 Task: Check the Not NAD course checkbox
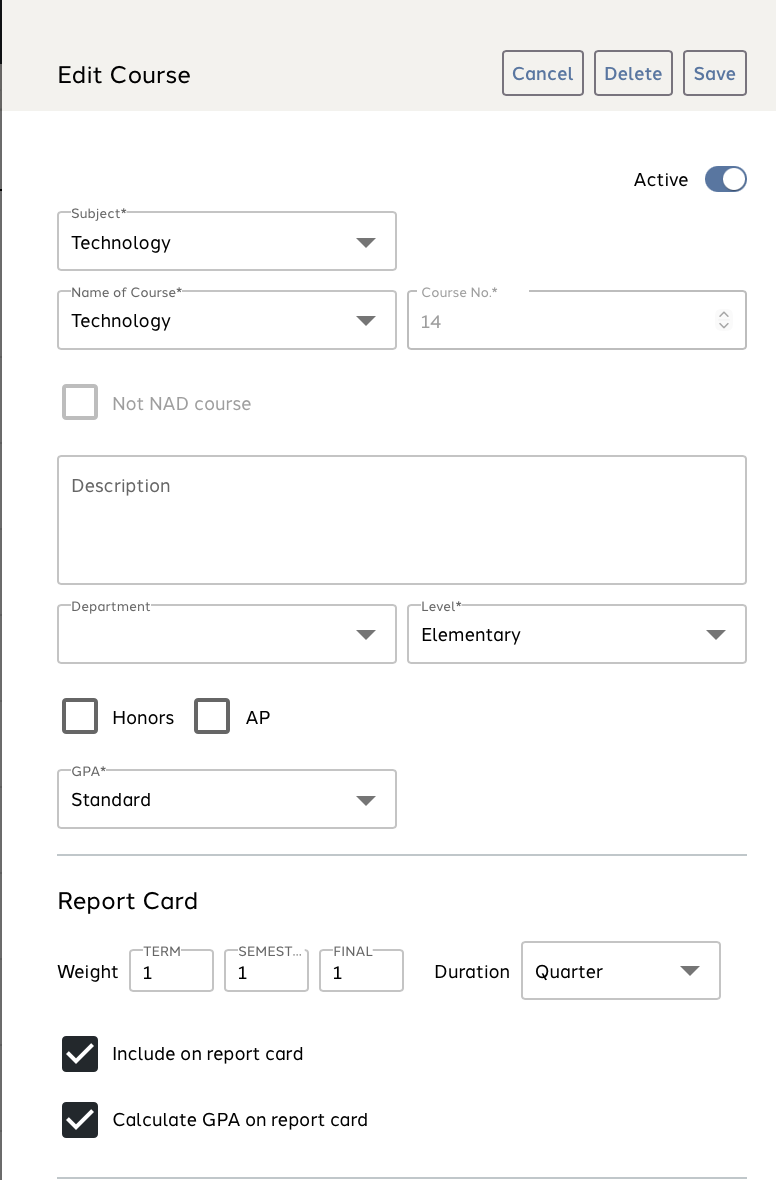pos(80,403)
